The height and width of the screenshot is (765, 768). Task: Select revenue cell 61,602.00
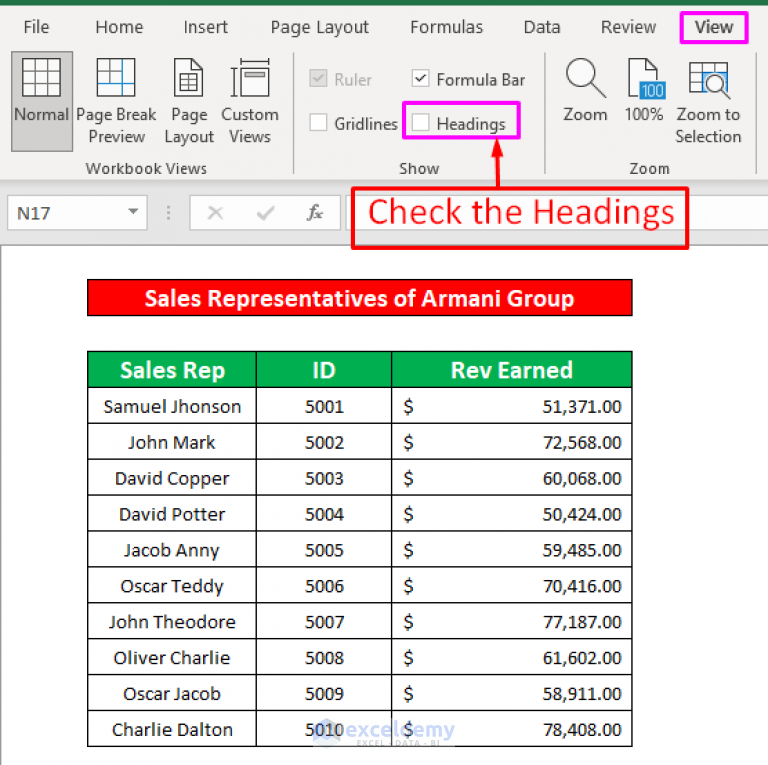(512, 657)
